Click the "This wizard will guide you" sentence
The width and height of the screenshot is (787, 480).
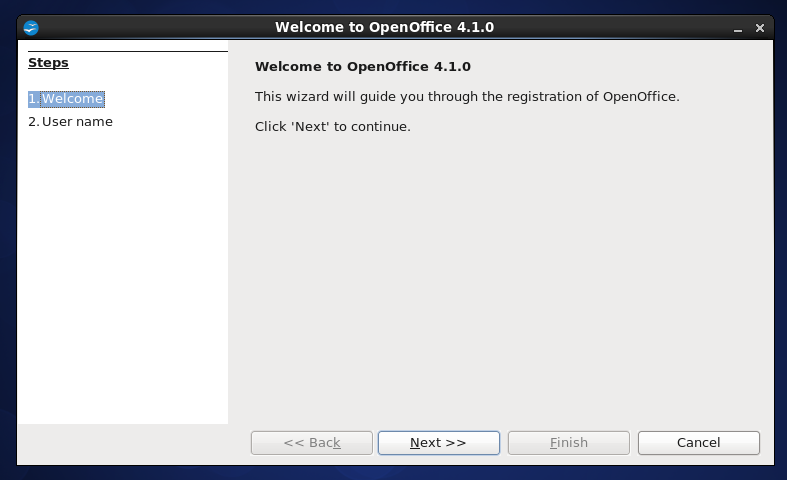point(467,97)
